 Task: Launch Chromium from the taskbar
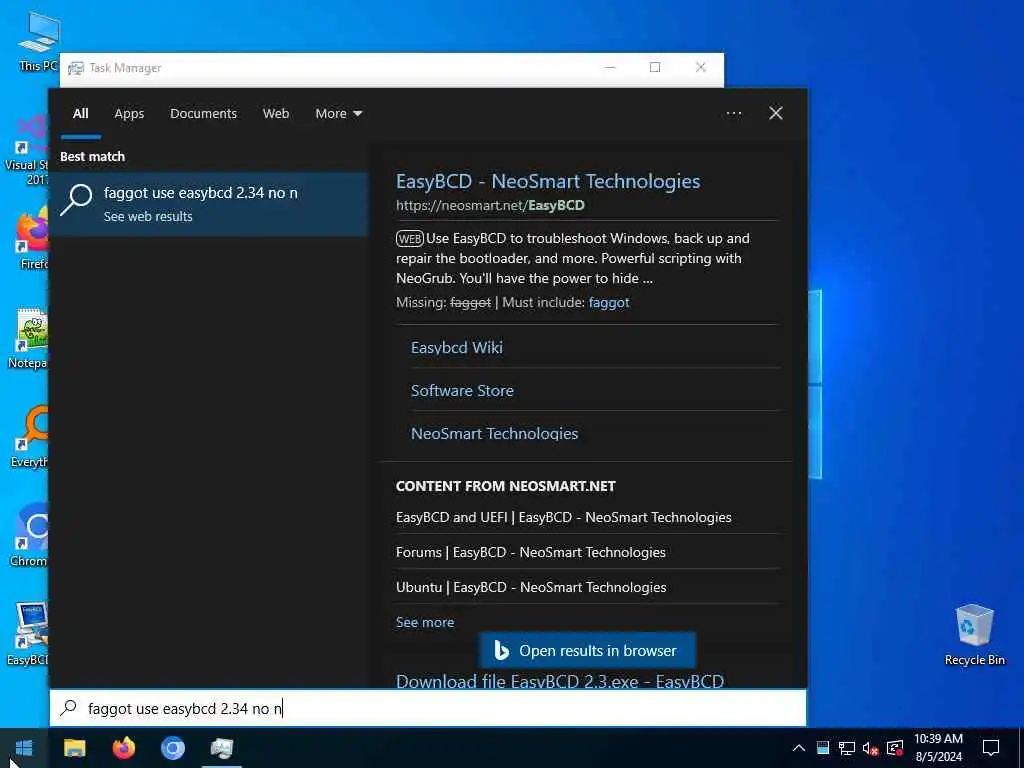coord(173,748)
